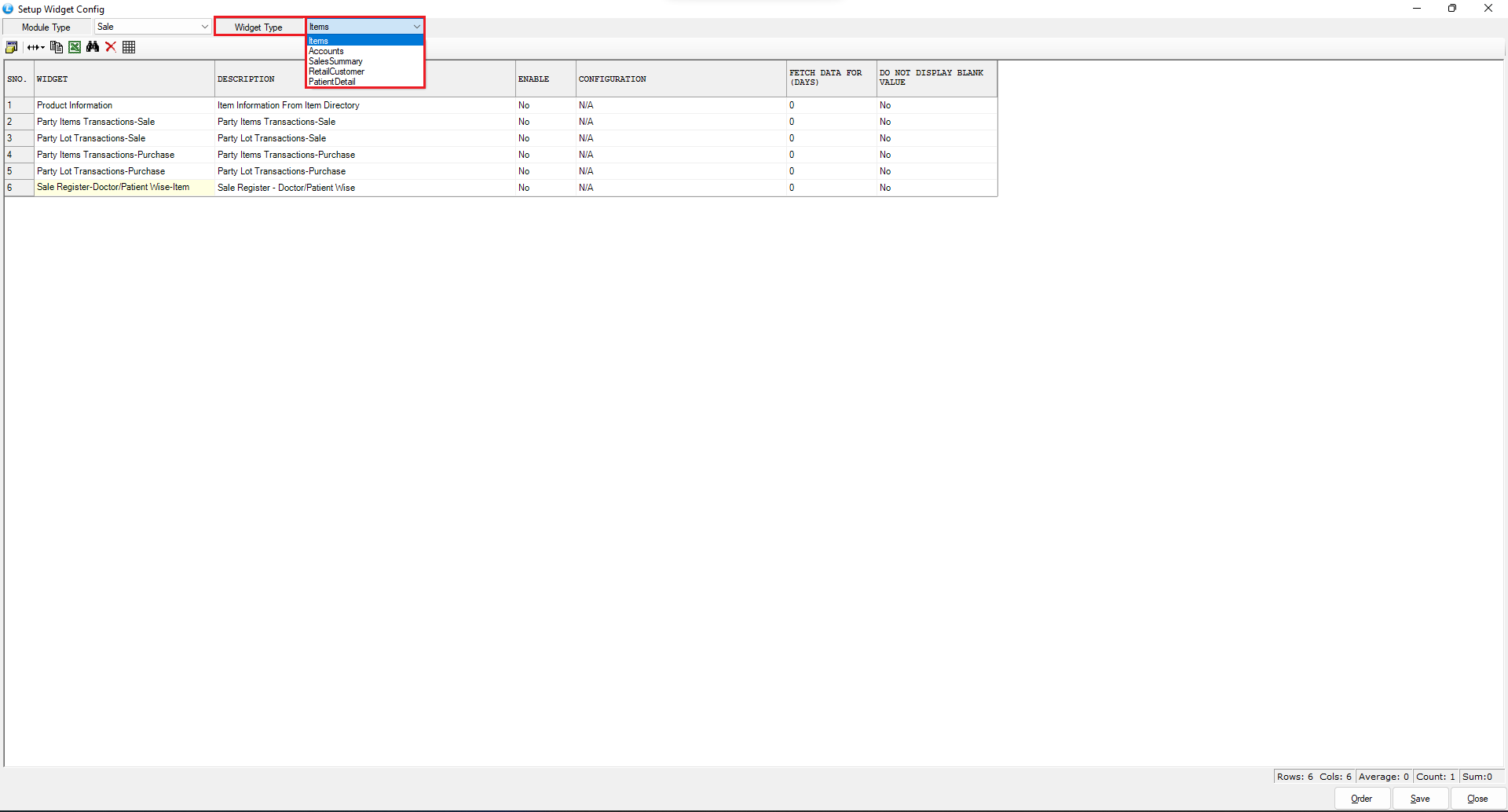Click the Setup Widget Config title bar app icon
Viewport: 1508px width, 812px height.
click(8, 9)
